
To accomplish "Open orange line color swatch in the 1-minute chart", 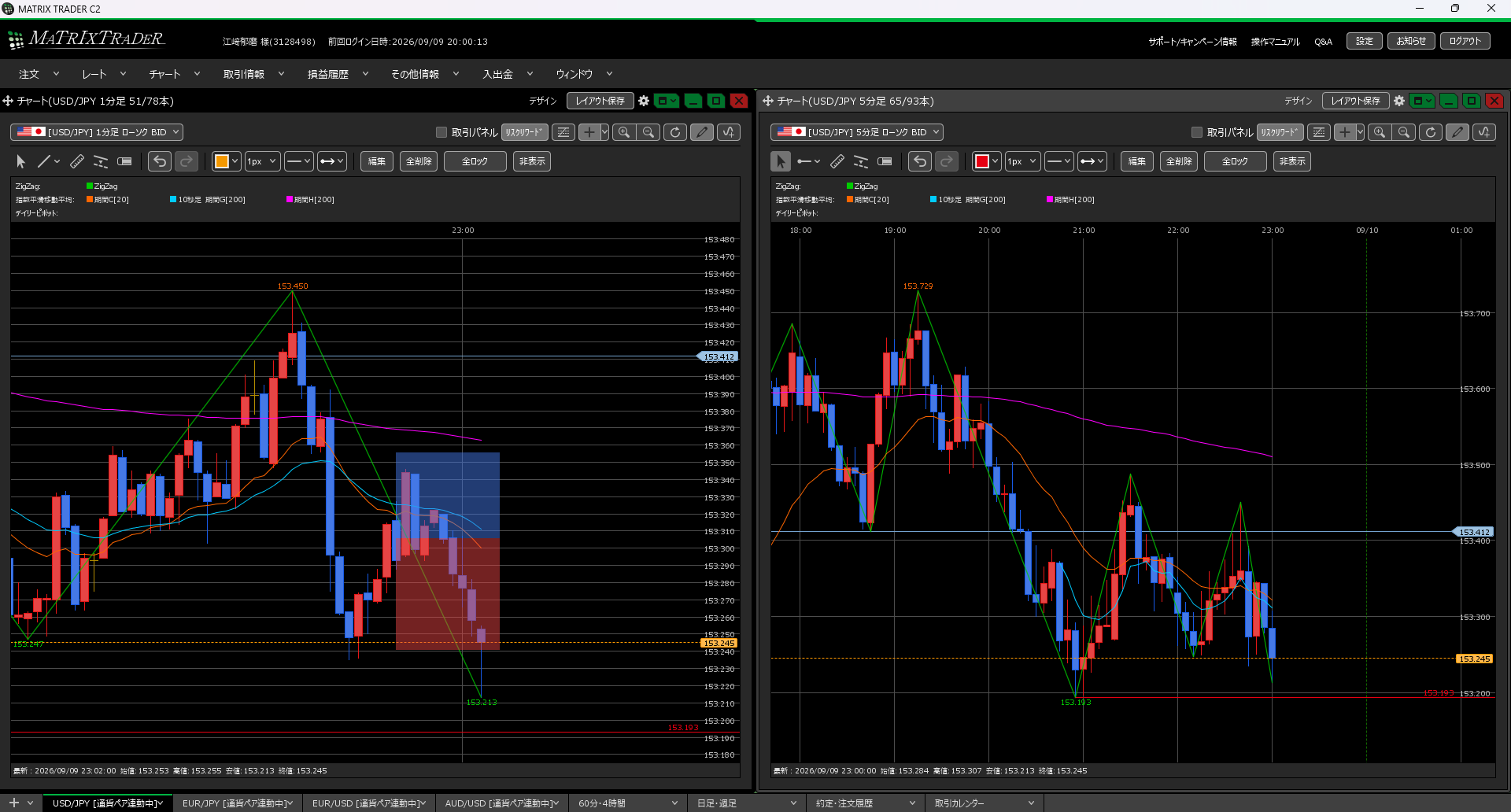I will 226,161.
